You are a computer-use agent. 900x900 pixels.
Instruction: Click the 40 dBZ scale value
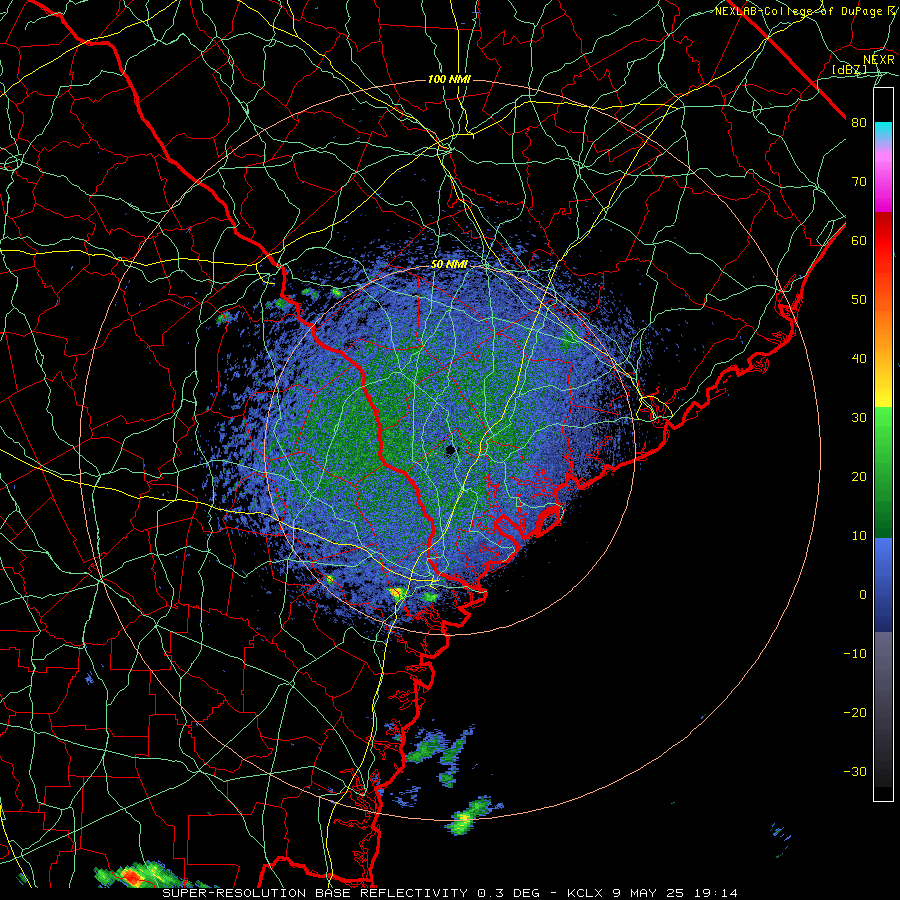point(859,359)
